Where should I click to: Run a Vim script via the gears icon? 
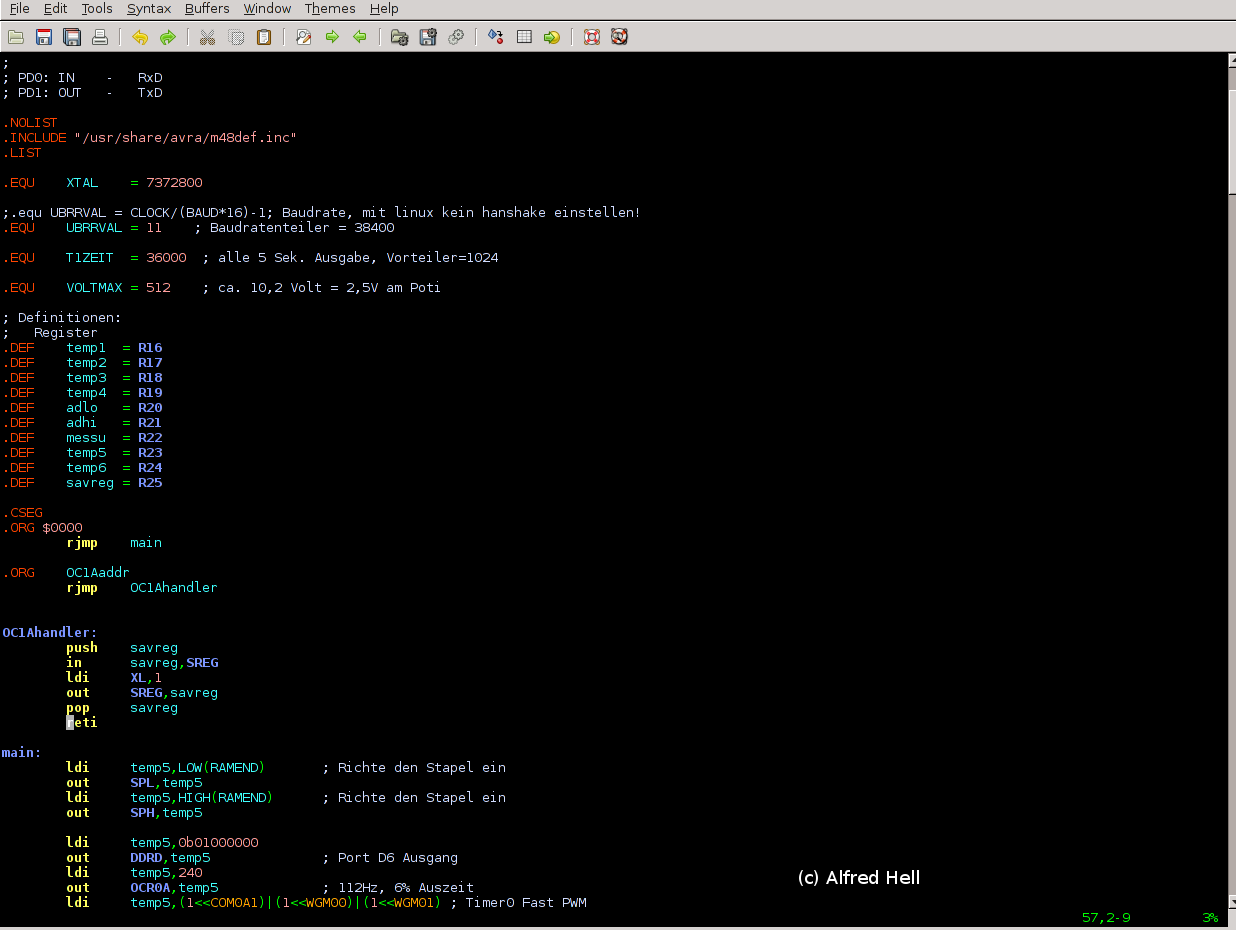coord(457,37)
